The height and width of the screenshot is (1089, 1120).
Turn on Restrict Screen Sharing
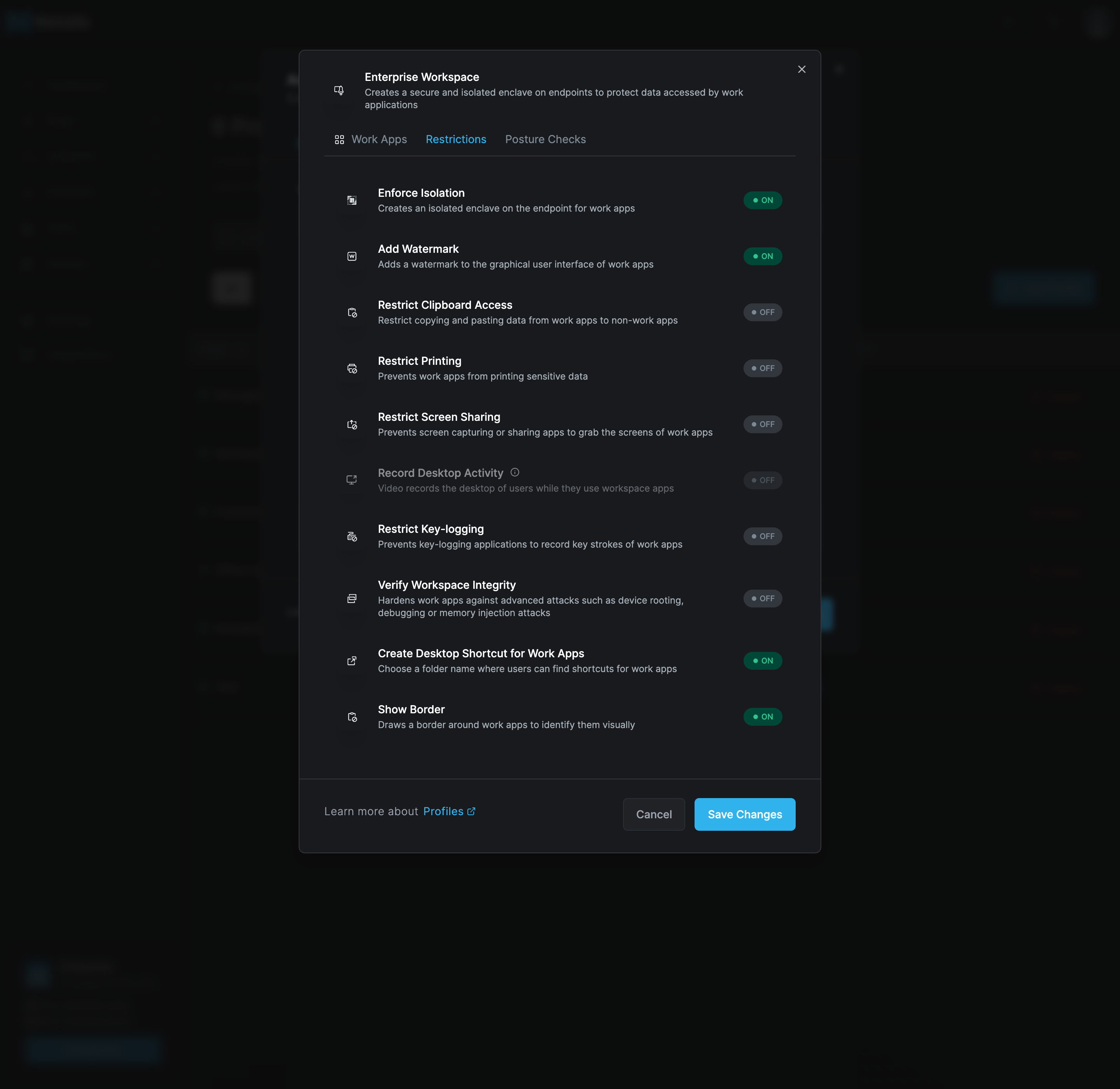pyautogui.click(x=763, y=424)
